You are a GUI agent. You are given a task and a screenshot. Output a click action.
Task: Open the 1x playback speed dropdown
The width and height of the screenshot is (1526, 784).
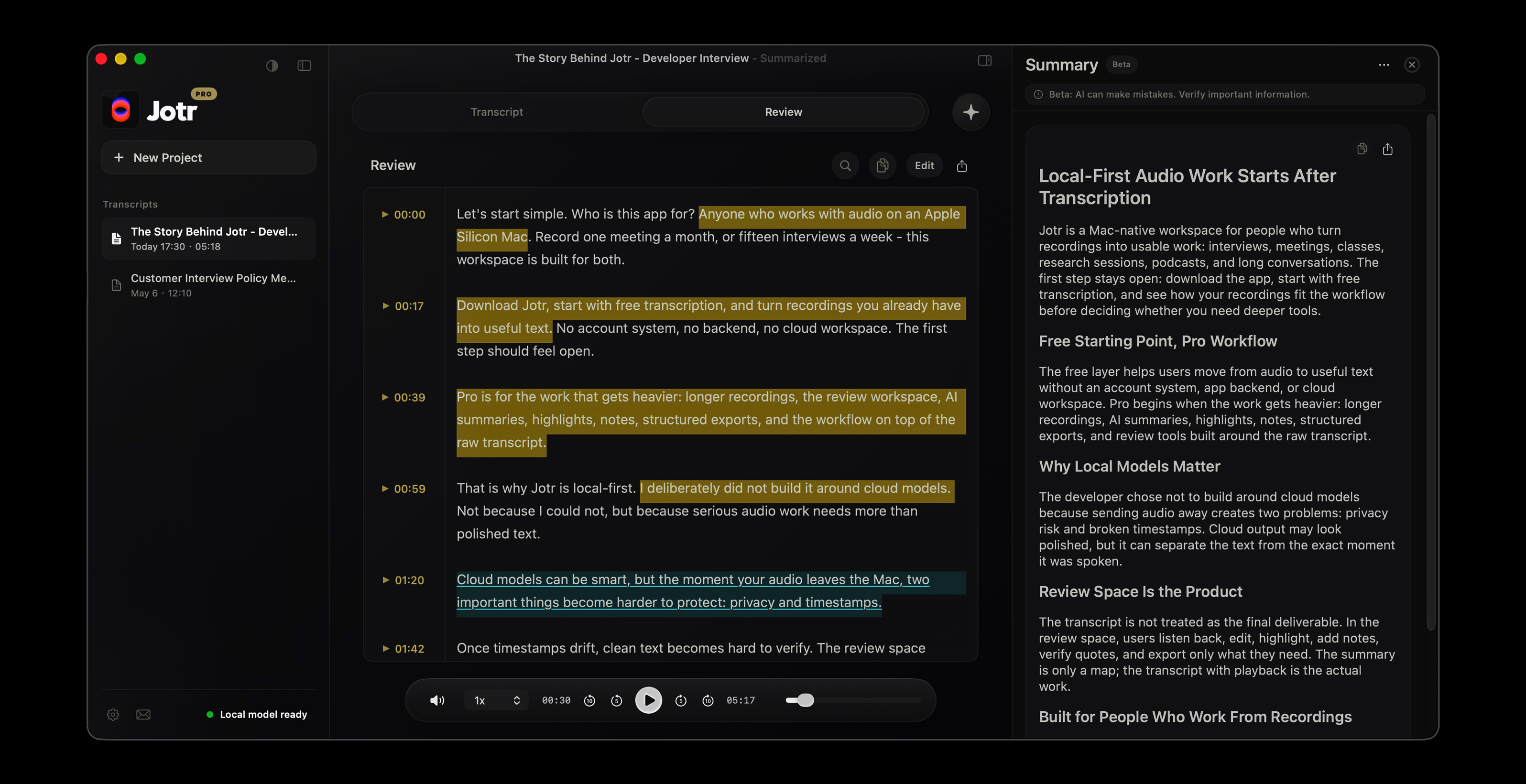pos(496,700)
